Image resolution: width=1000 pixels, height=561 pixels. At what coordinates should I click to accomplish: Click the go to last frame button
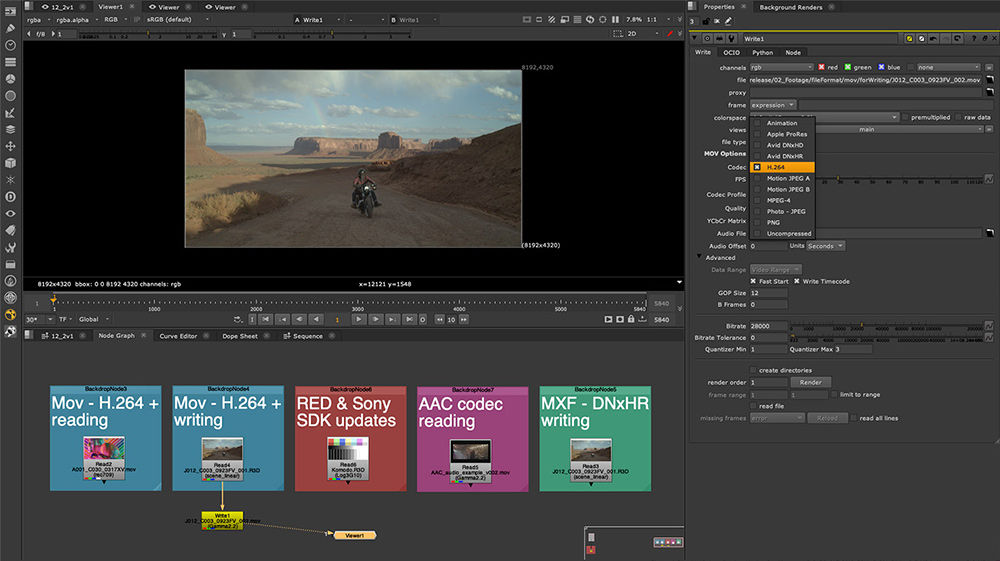(x=409, y=319)
